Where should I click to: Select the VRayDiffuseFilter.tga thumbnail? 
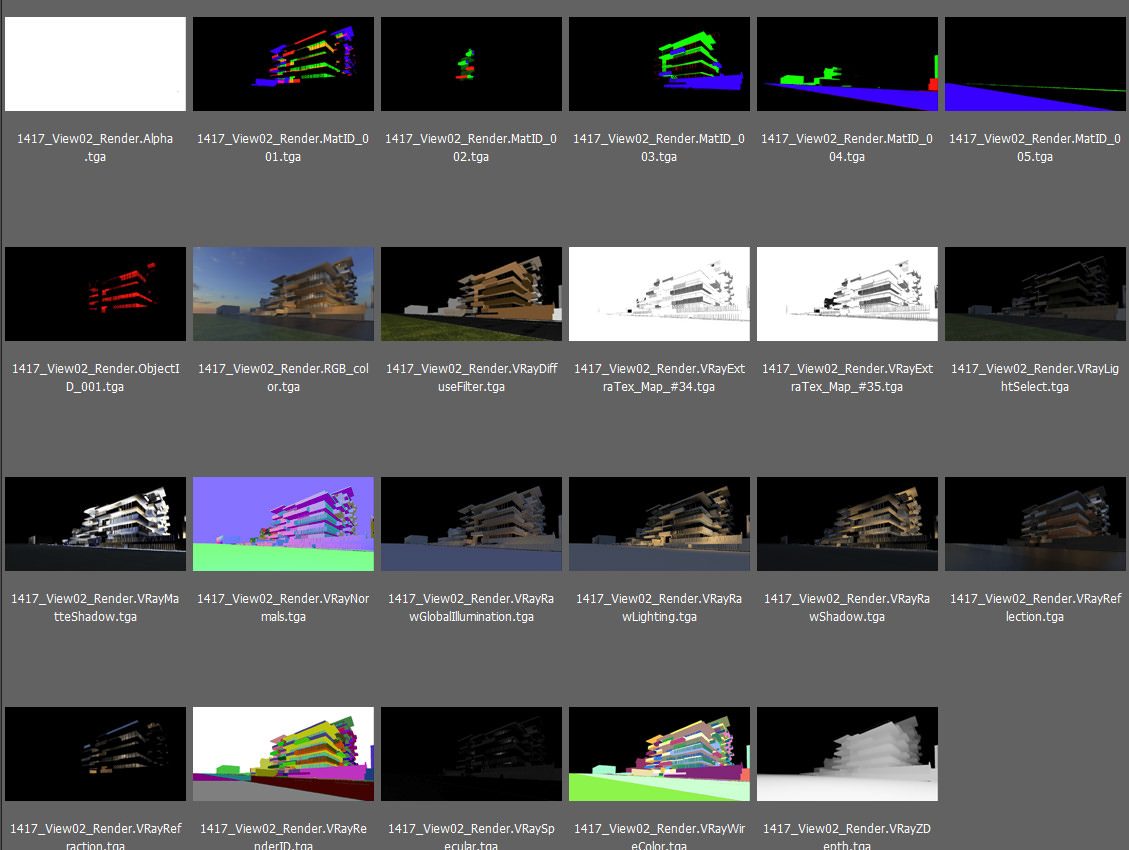471,294
